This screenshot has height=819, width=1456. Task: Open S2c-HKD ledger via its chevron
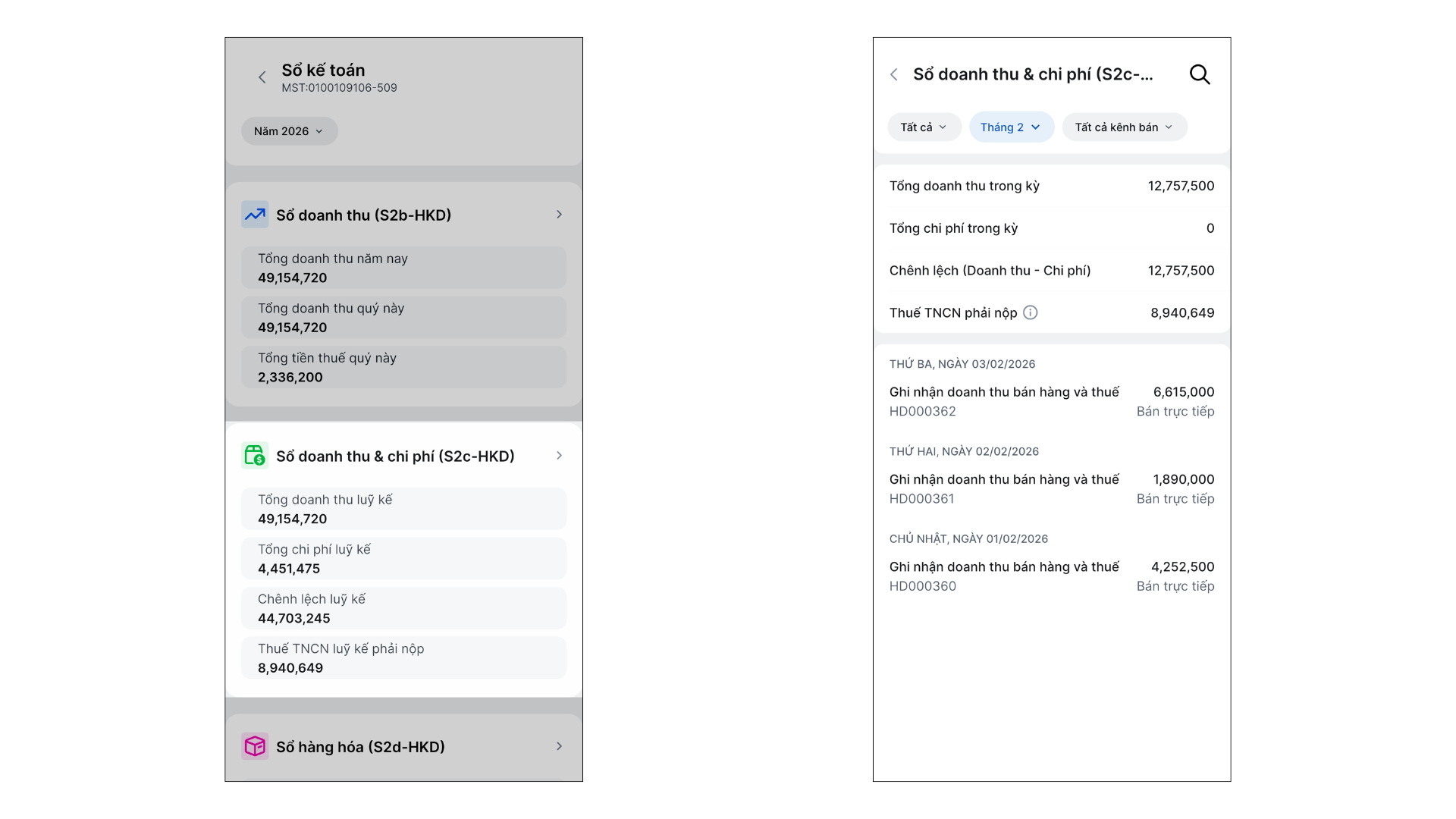559,456
